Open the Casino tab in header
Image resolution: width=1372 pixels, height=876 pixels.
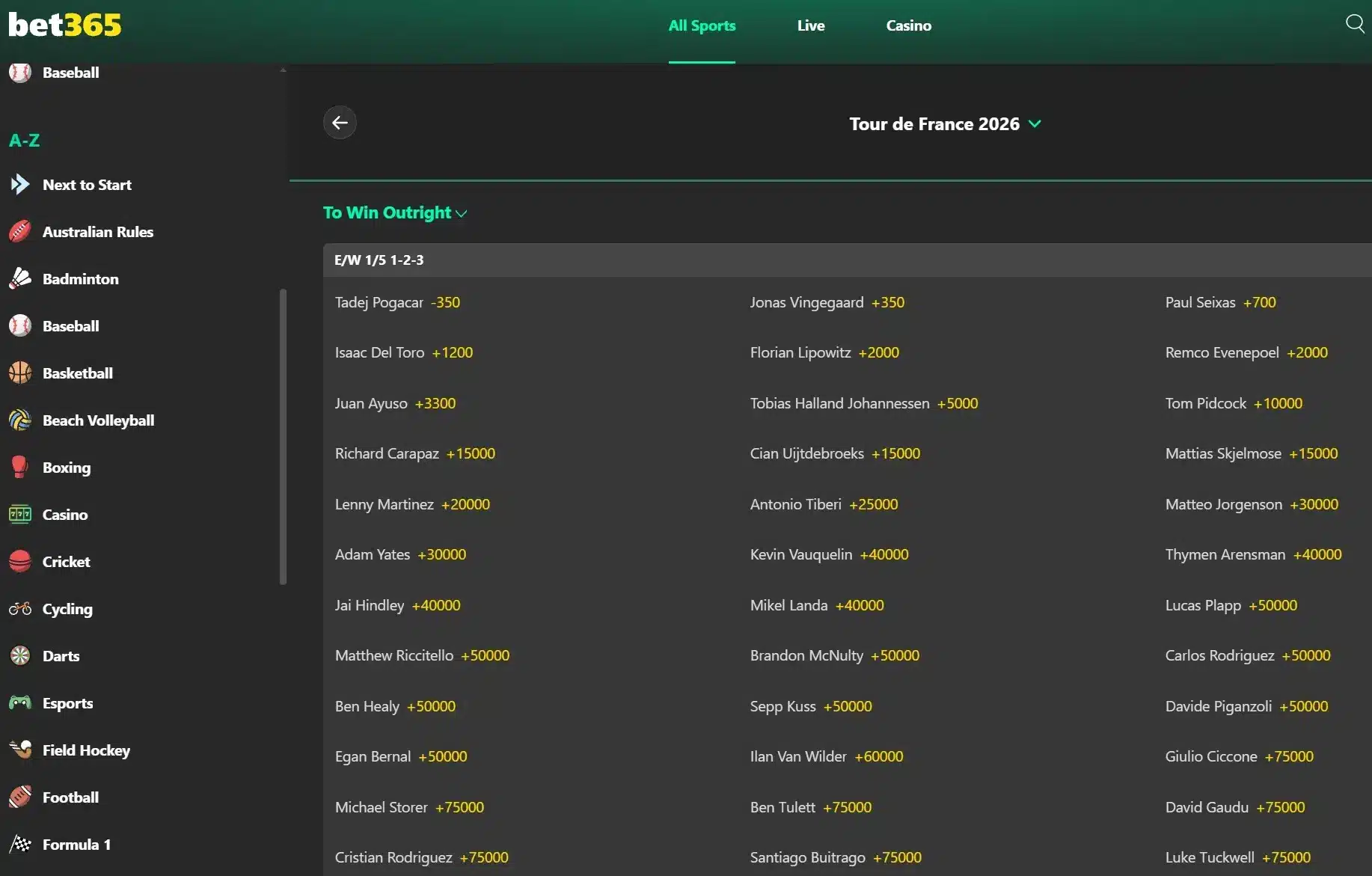(909, 25)
